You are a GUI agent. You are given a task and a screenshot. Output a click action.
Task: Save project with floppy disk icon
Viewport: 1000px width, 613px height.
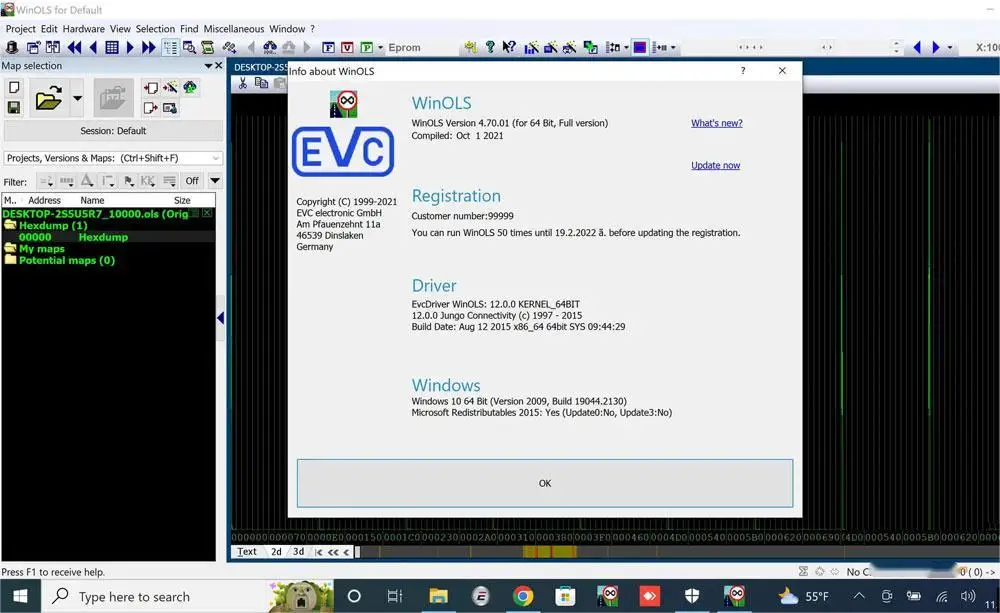[x=14, y=107]
